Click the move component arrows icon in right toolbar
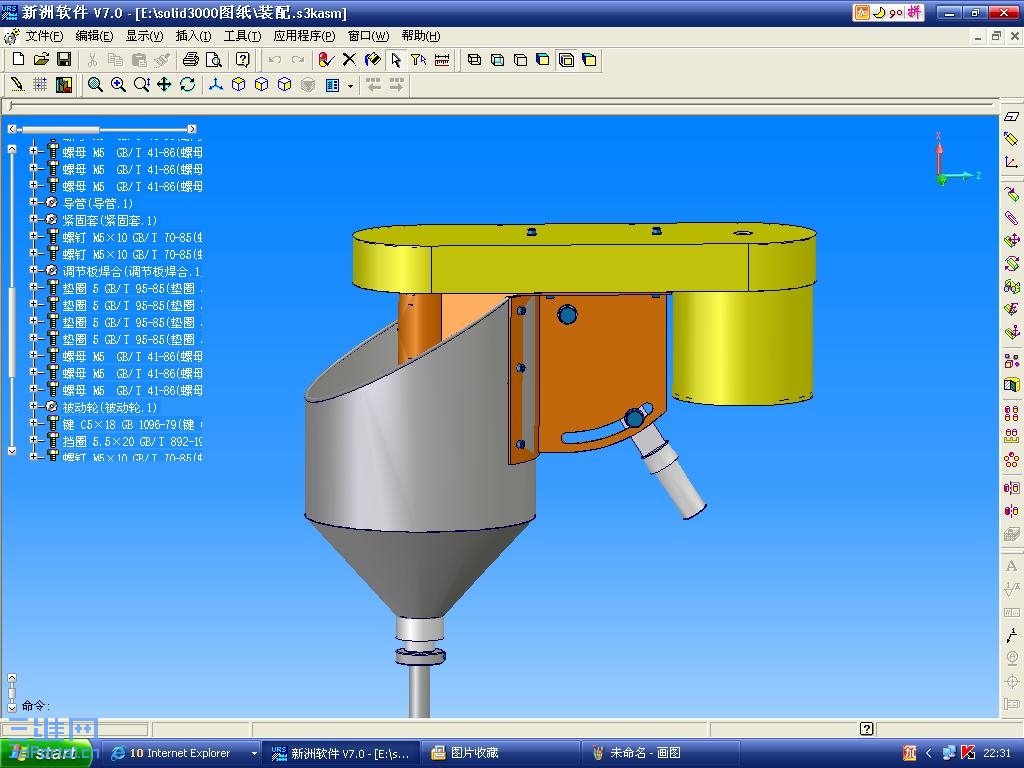1024x768 pixels. coord(1011,240)
